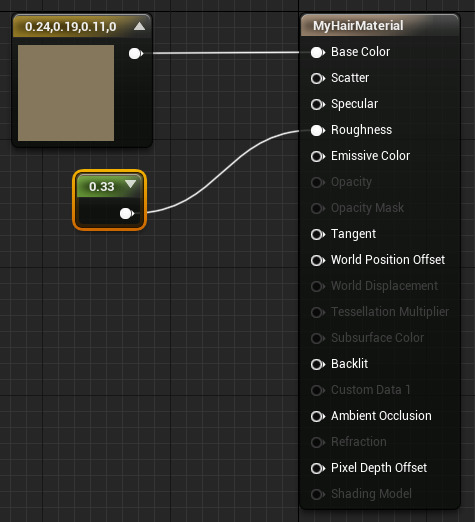Click the color constant node's output pin

(x=136, y=53)
